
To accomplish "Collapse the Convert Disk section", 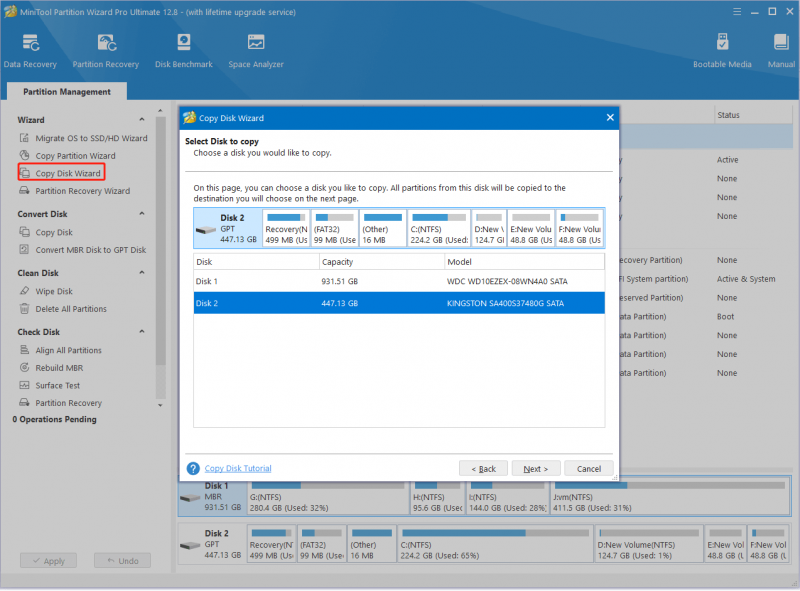I will pyautogui.click(x=142, y=214).
